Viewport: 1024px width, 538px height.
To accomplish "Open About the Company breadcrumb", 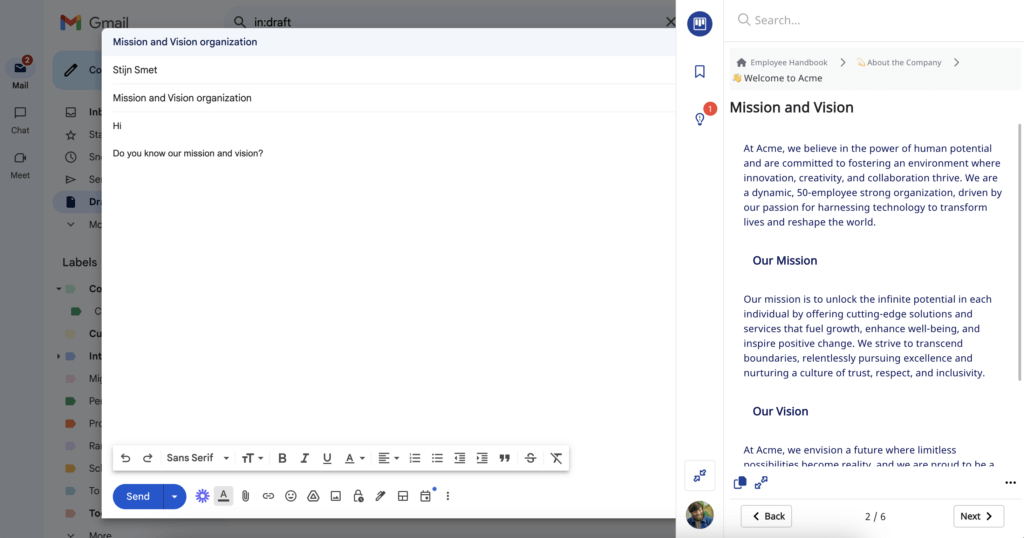I will click(x=899, y=62).
